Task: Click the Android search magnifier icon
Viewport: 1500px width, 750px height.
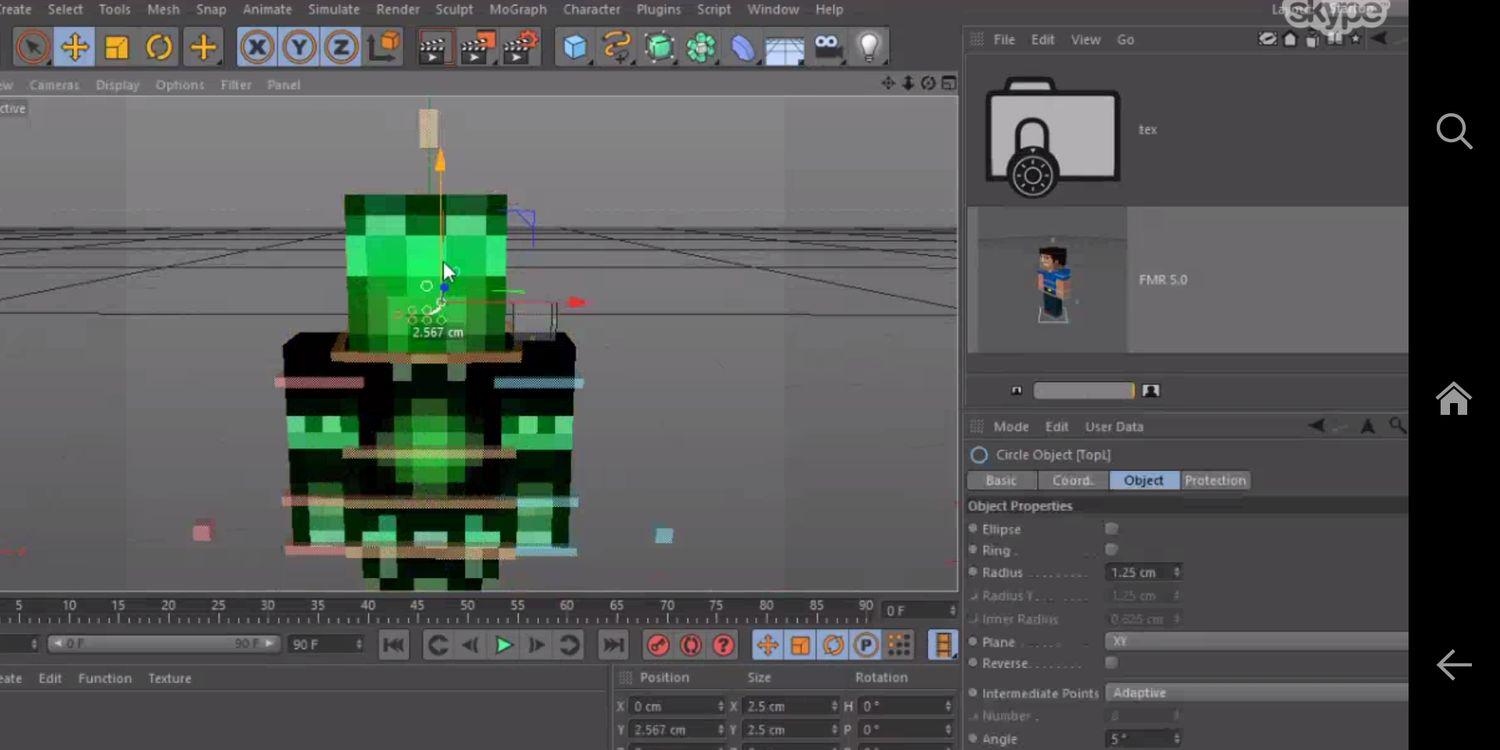Action: [x=1454, y=131]
